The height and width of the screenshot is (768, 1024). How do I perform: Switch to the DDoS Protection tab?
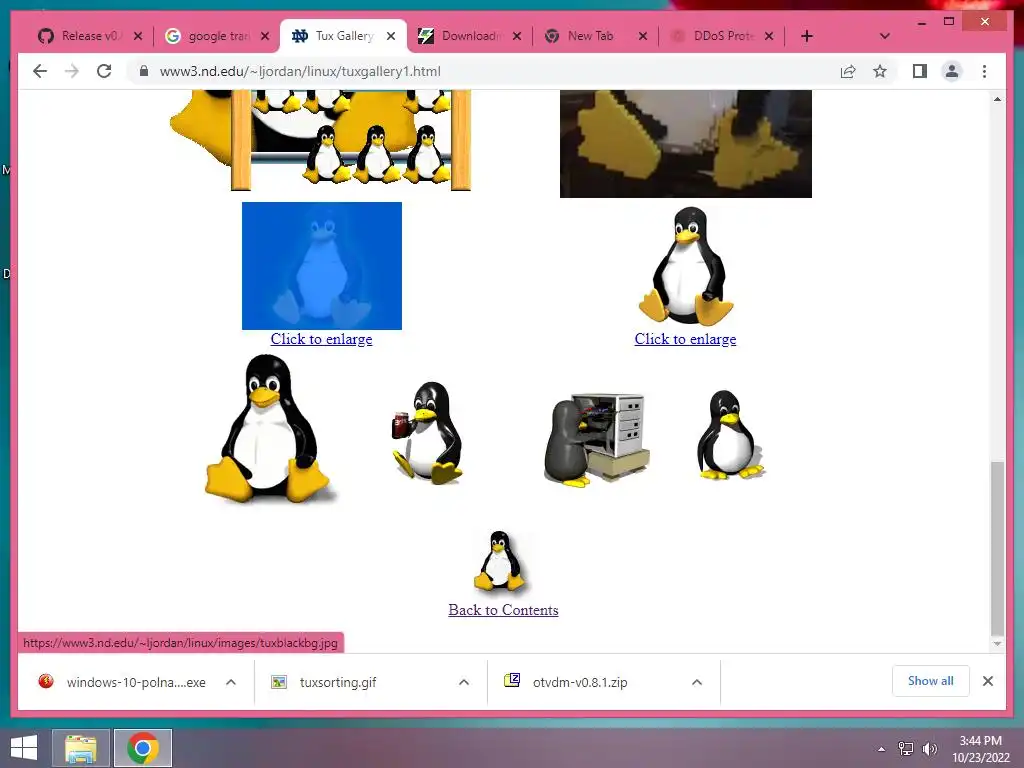coord(713,36)
